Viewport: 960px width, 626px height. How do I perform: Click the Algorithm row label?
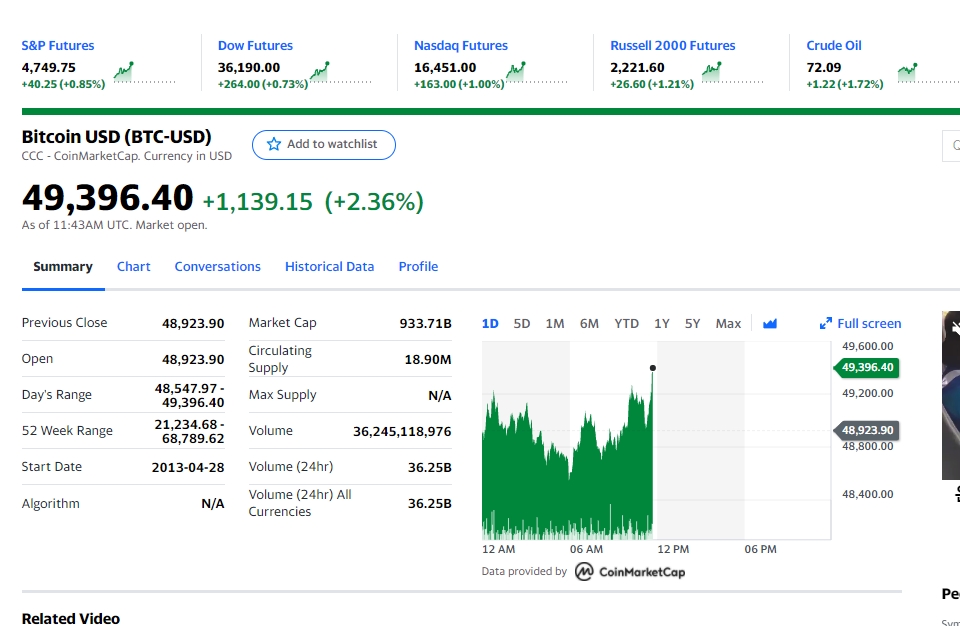51,503
